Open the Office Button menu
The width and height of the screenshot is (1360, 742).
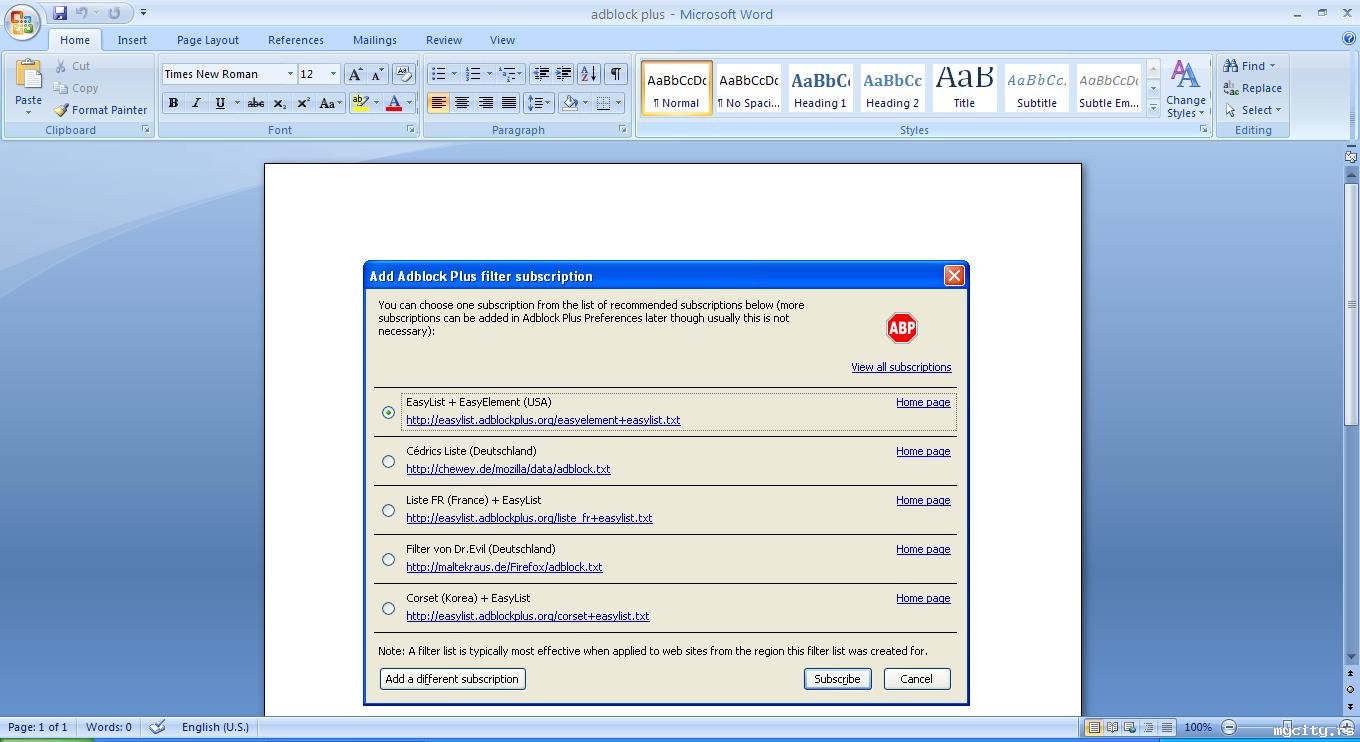pos(22,22)
